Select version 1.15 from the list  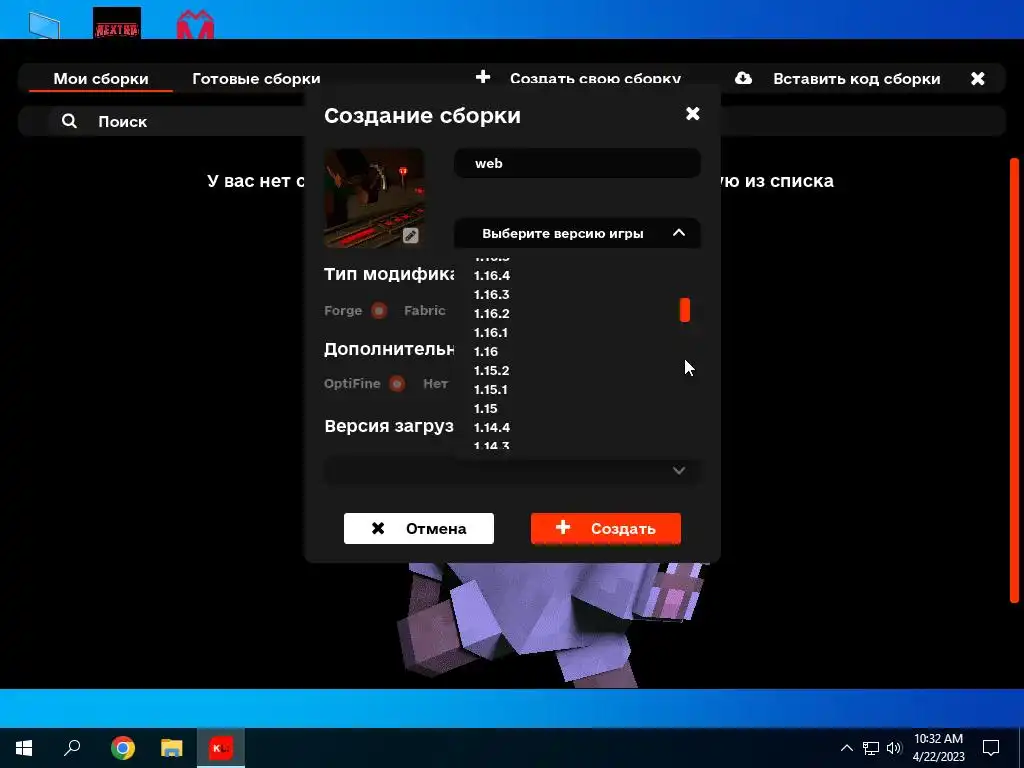[x=486, y=408]
